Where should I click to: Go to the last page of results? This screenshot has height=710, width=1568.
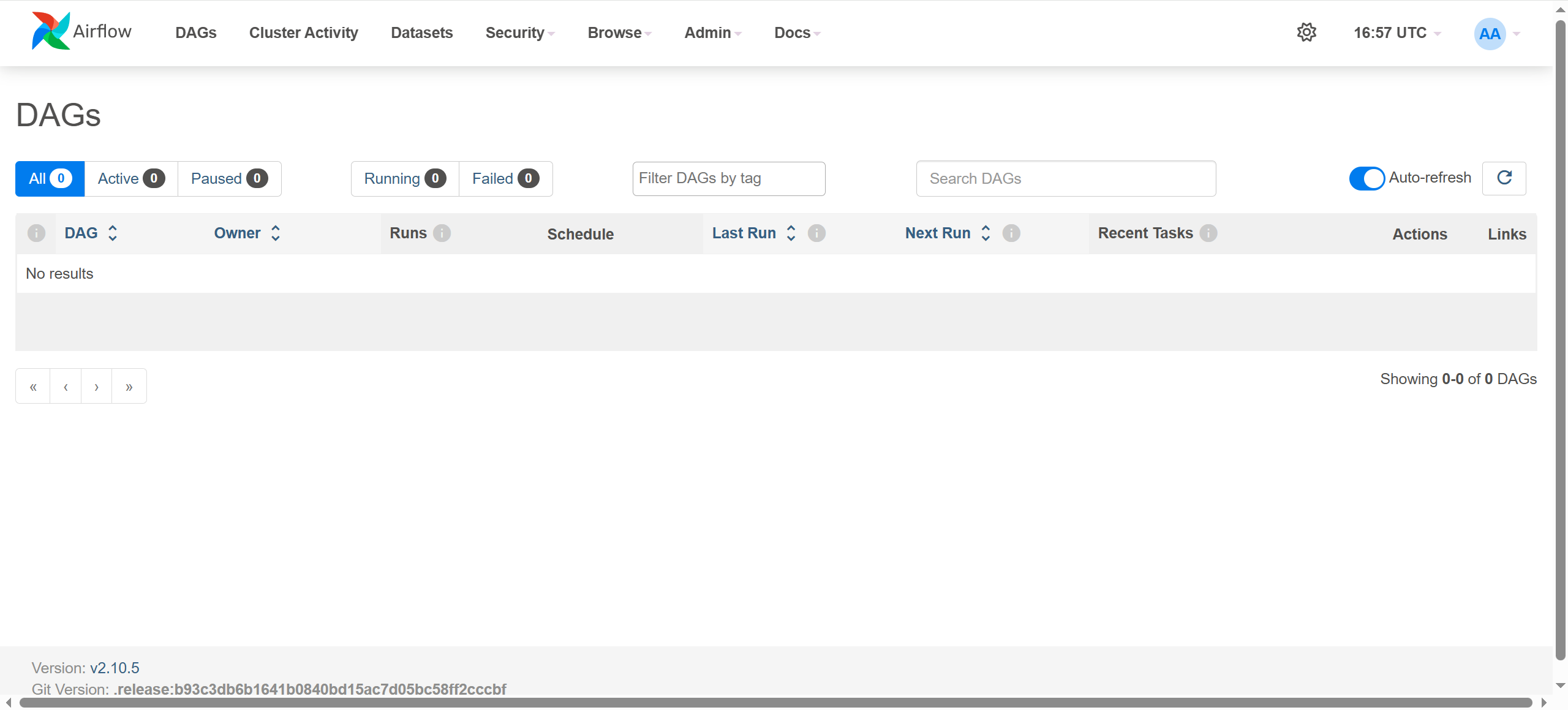(129, 387)
